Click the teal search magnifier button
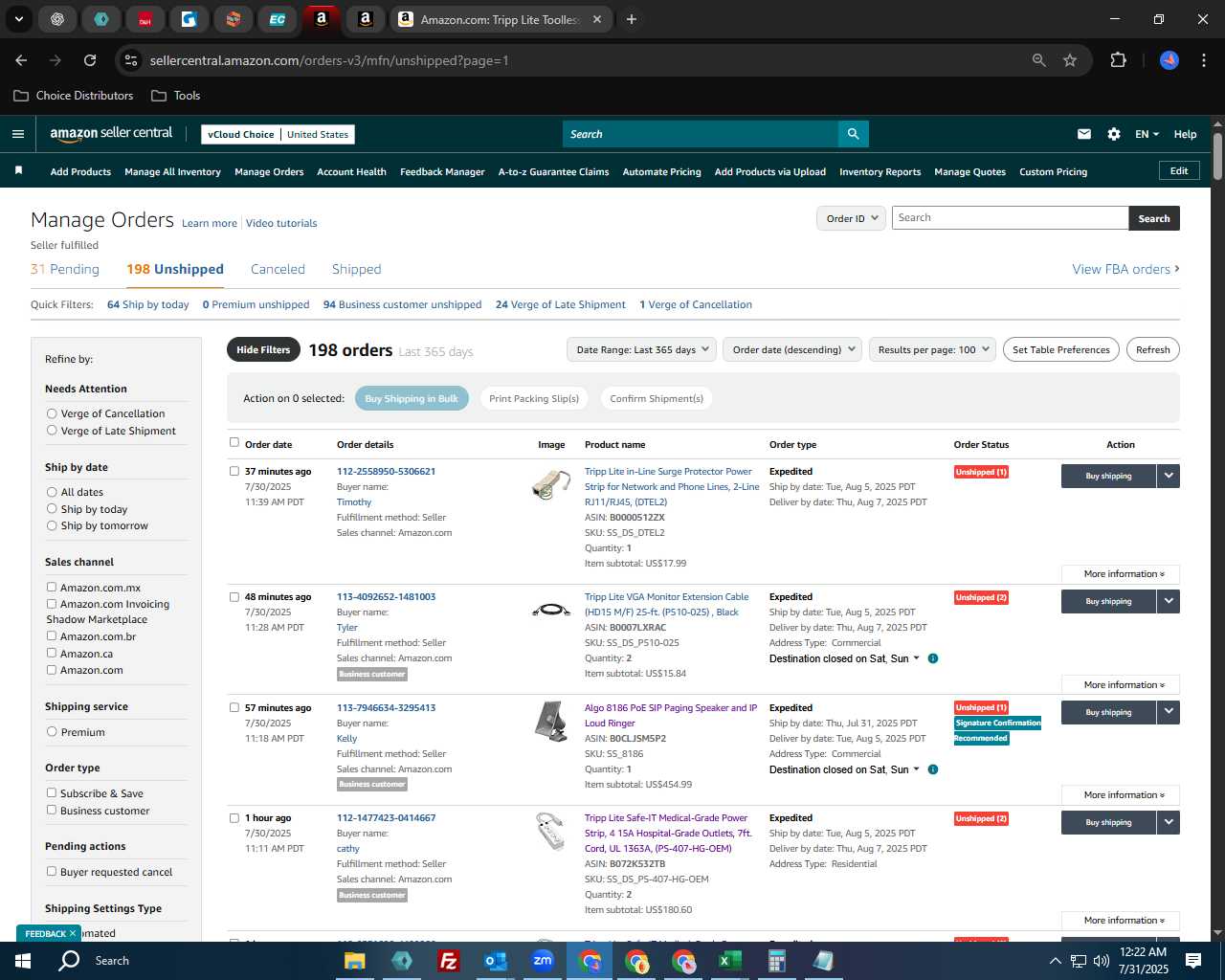 (x=853, y=134)
